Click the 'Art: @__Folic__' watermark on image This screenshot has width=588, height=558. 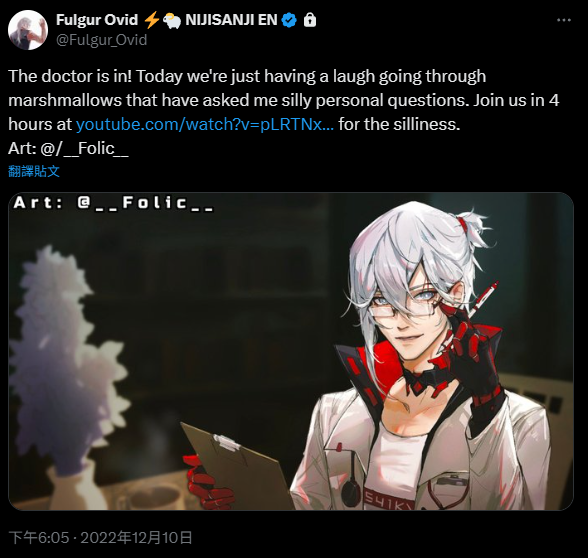point(114,203)
